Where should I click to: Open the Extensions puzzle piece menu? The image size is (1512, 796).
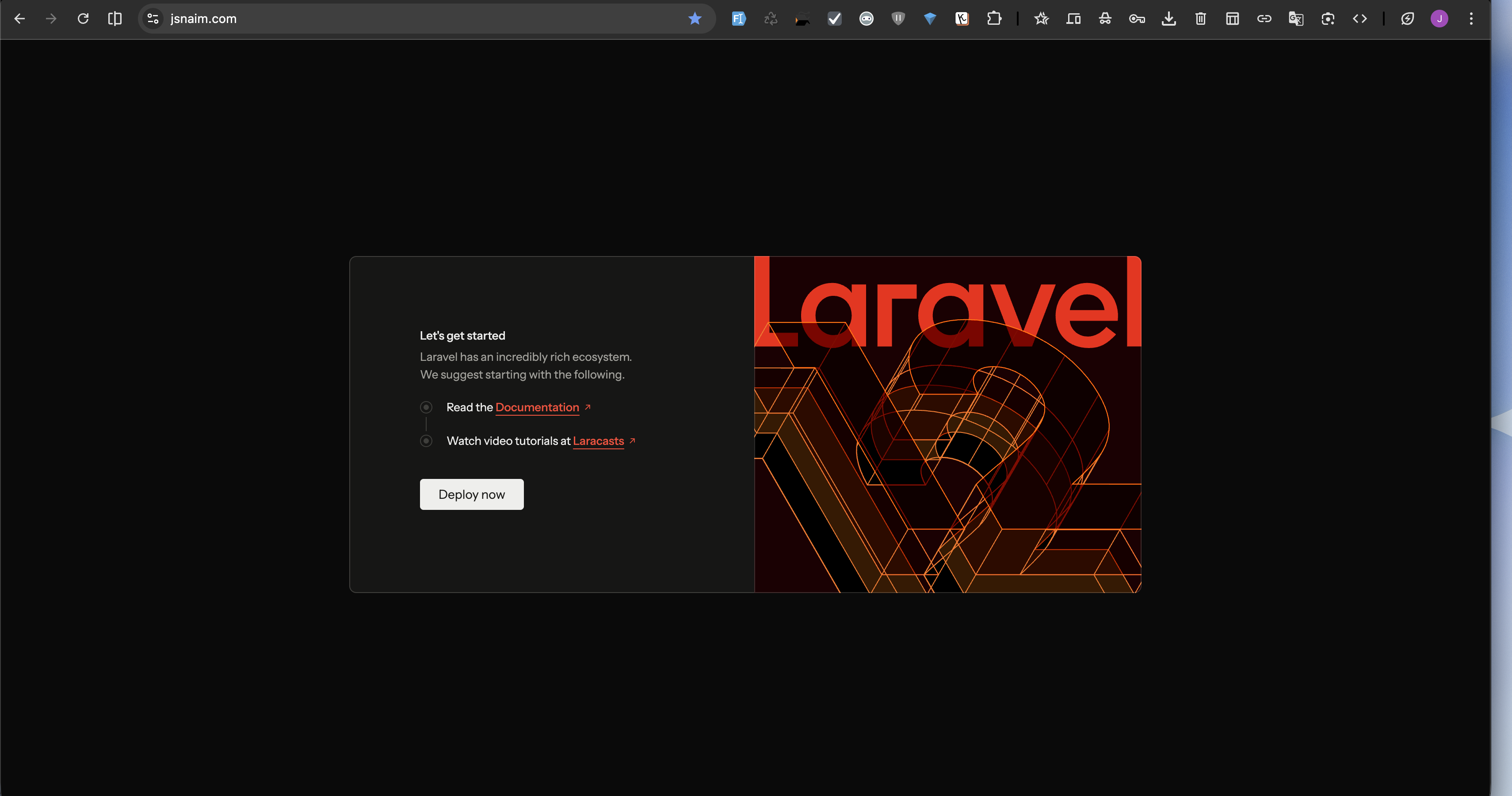[x=994, y=19]
